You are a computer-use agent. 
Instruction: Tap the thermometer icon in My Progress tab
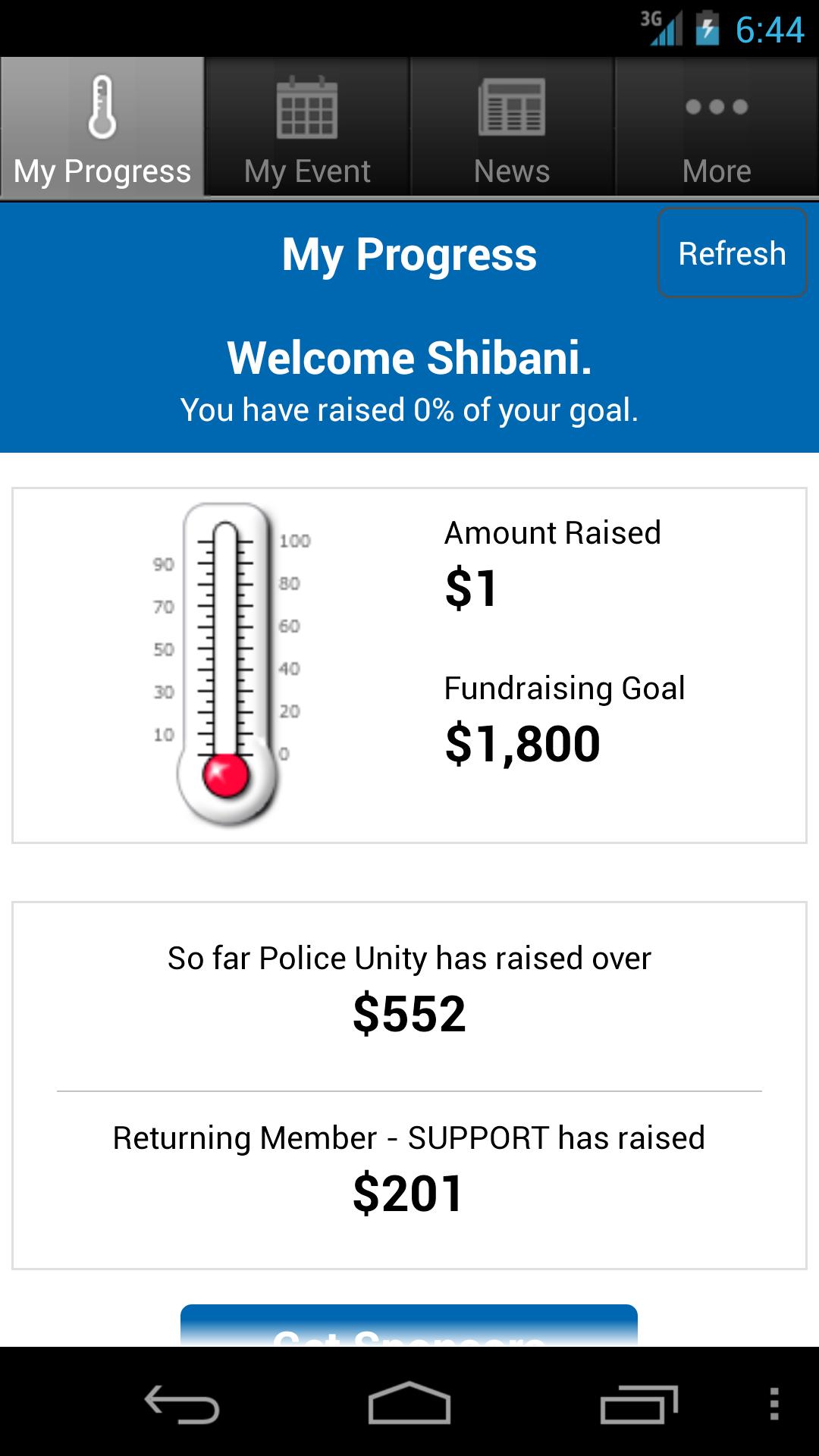pos(102,107)
